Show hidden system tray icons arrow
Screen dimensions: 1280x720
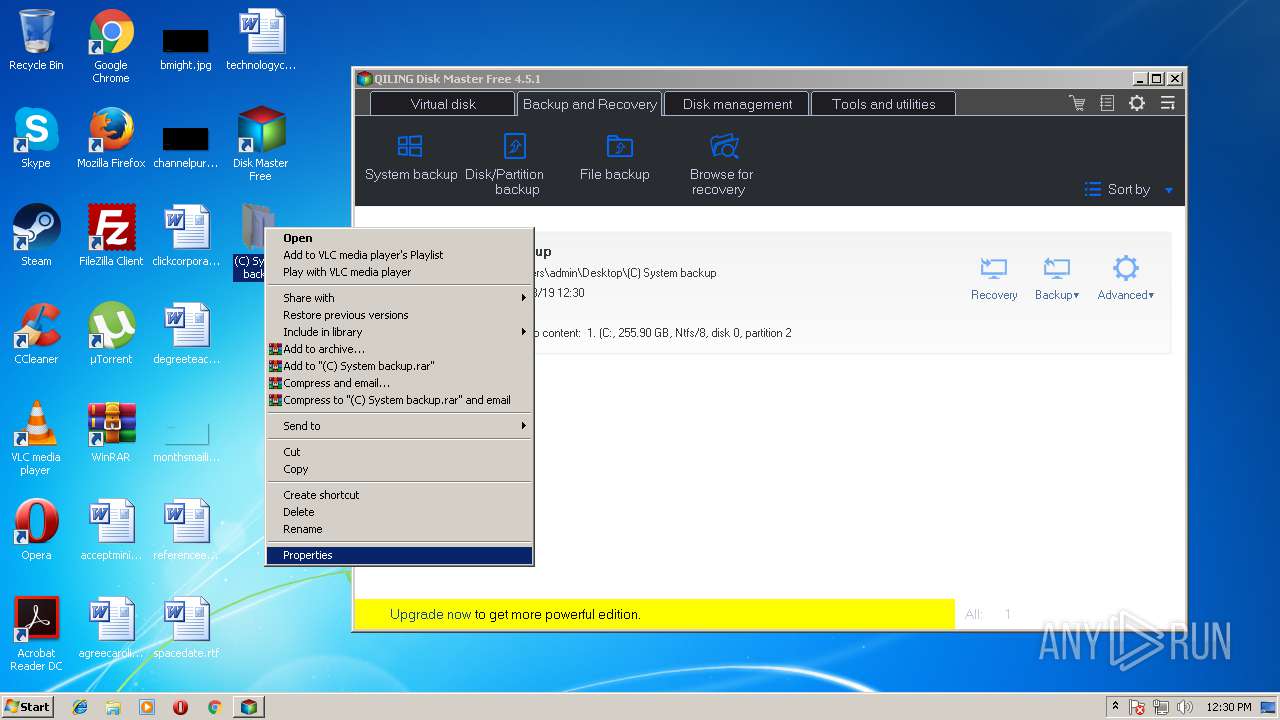coord(1115,706)
